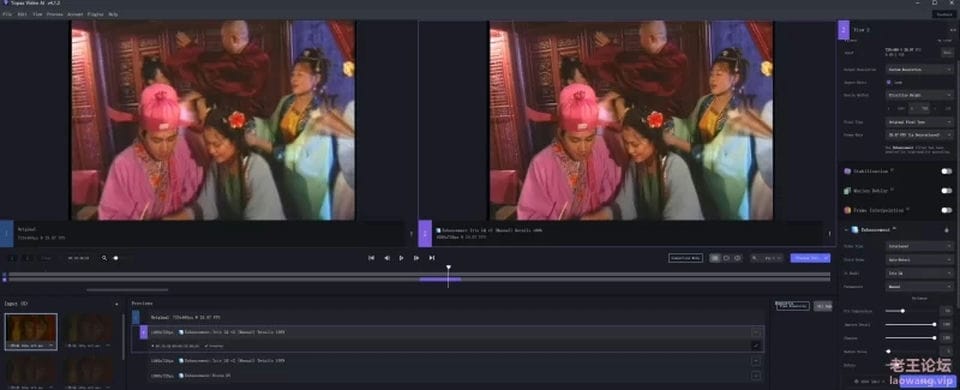Image resolution: width=960 pixels, height=390 pixels.
Task: Click the preview zoom magnifier icon
Action: tap(755, 258)
